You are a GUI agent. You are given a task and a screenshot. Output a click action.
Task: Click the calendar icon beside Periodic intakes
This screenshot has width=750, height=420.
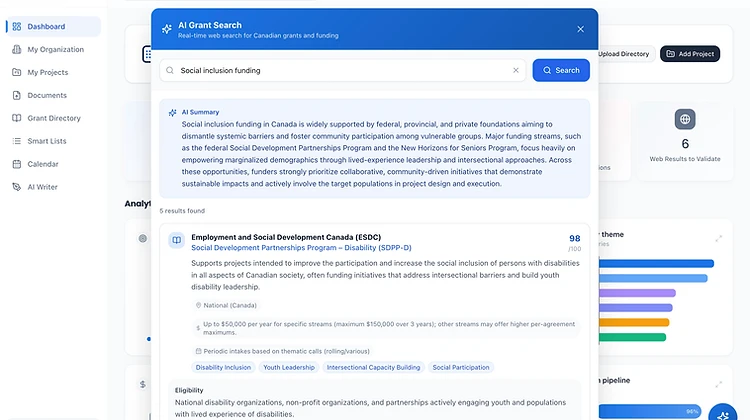pos(198,351)
